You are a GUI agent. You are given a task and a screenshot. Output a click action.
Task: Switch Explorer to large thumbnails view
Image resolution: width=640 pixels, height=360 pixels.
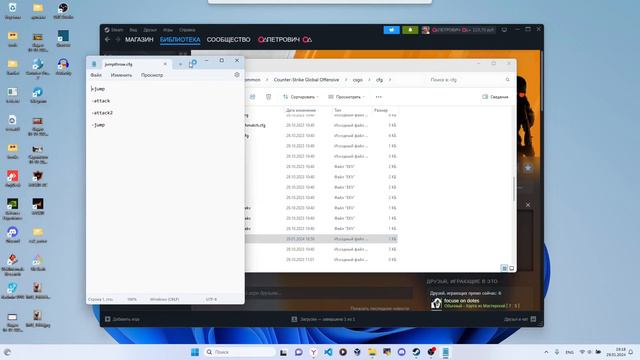tap(511, 268)
